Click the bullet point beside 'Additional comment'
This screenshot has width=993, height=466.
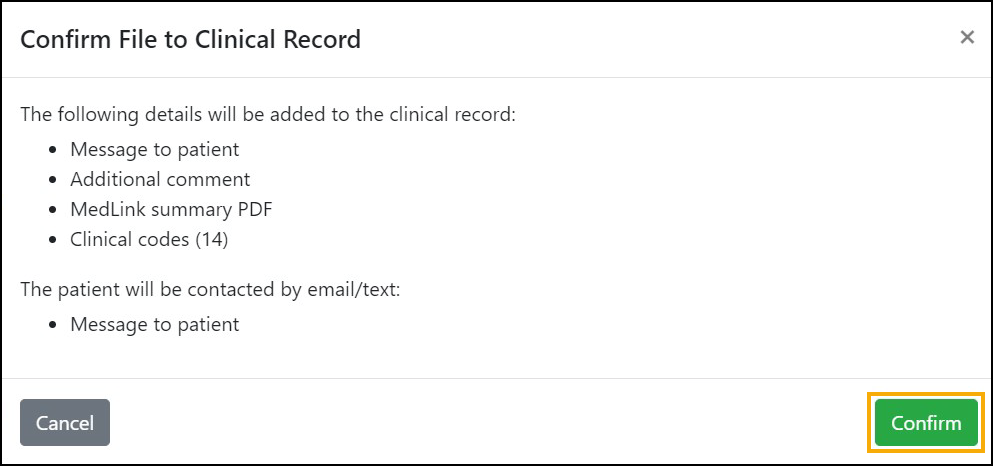coord(54,180)
